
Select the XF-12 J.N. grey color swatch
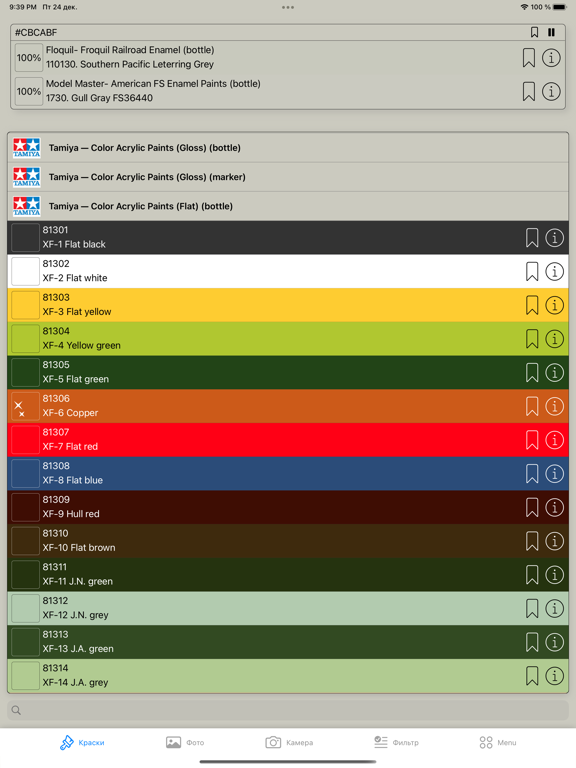25,609
